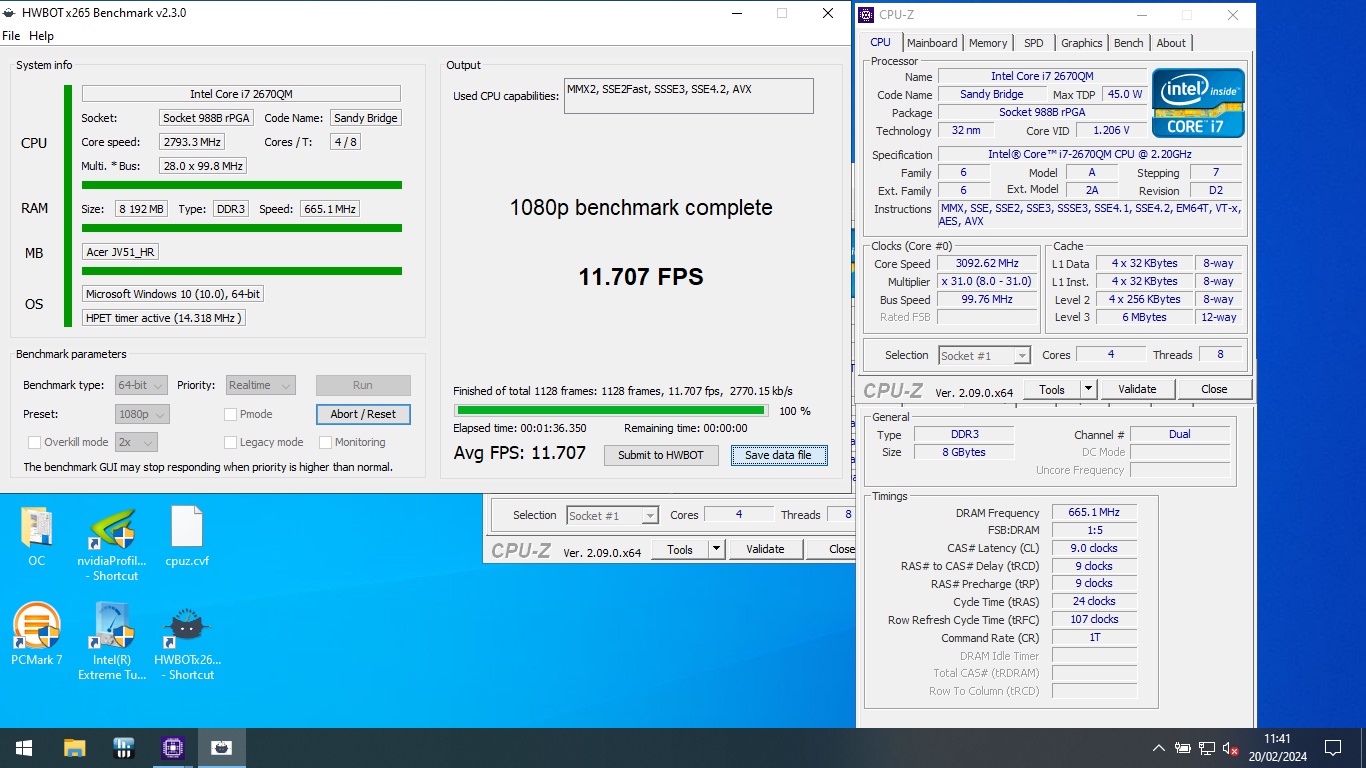The width and height of the screenshot is (1366, 768).
Task: Switch to the SPD tab
Action: tap(1034, 43)
